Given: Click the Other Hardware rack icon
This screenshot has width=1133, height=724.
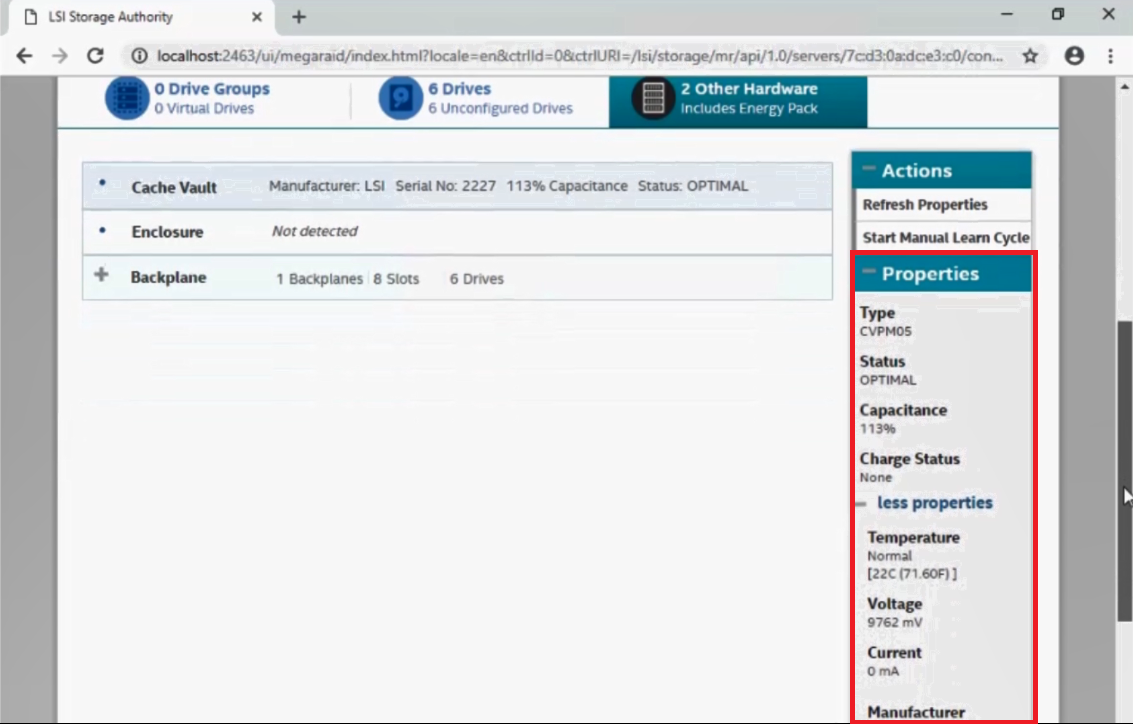Looking at the screenshot, I should click(x=652, y=98).
